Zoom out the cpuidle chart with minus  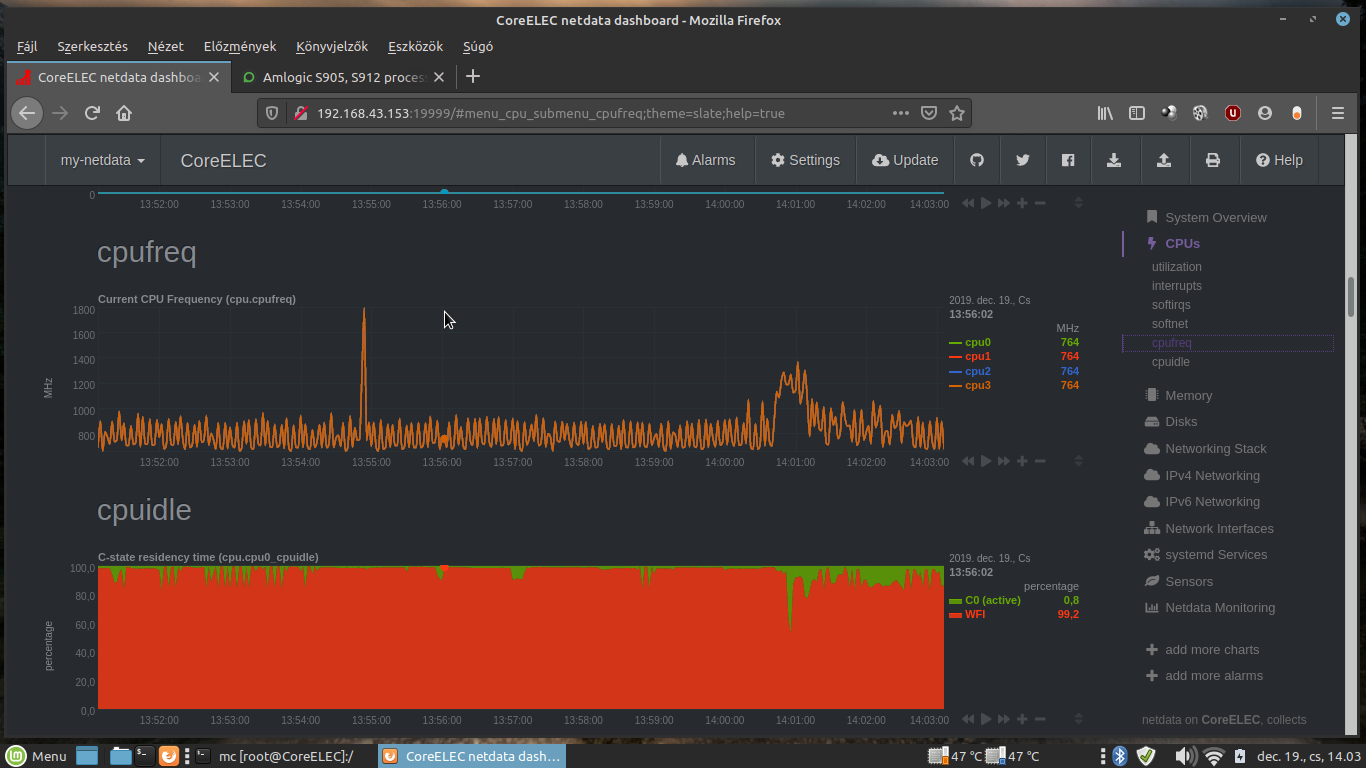point(1040,719)
